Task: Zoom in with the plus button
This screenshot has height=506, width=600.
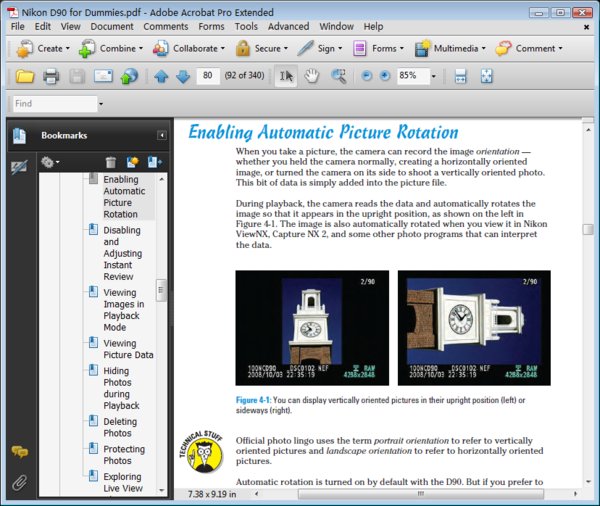Action: coord(385,76)
